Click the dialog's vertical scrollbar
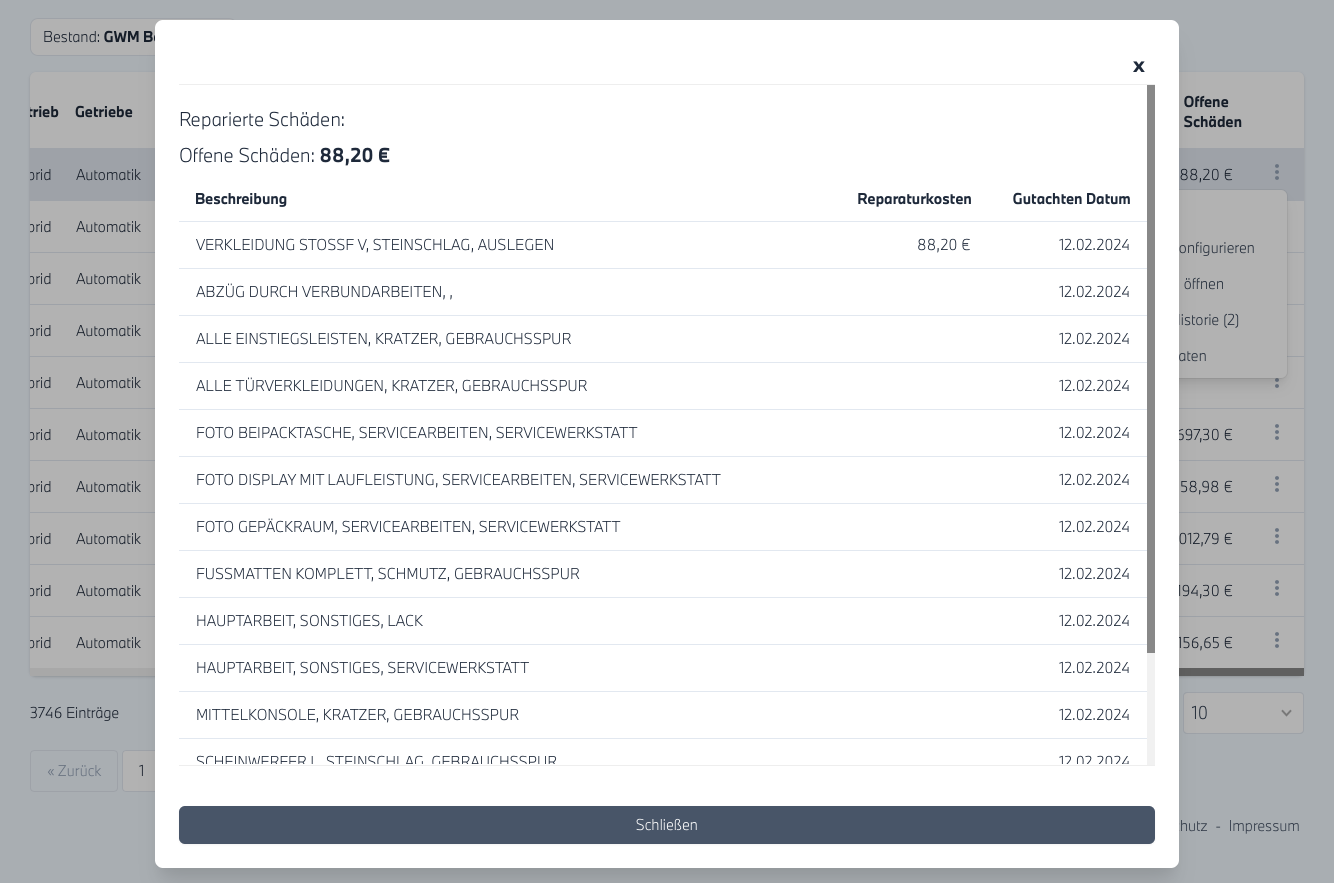This screenshot has height=883, width=1334. click(x=1150, y=370)
